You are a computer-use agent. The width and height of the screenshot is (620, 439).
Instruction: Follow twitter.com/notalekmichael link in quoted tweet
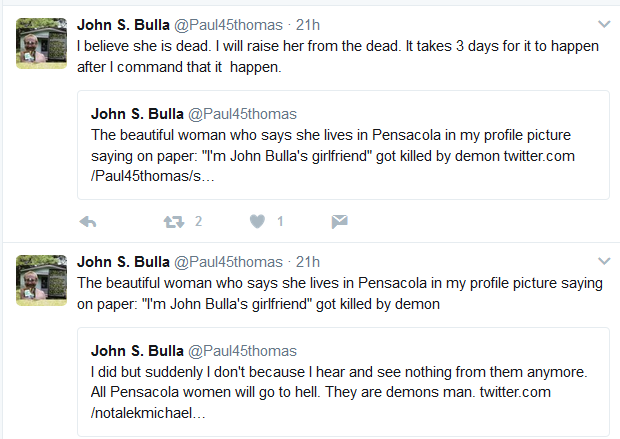(x=321, y=403)
